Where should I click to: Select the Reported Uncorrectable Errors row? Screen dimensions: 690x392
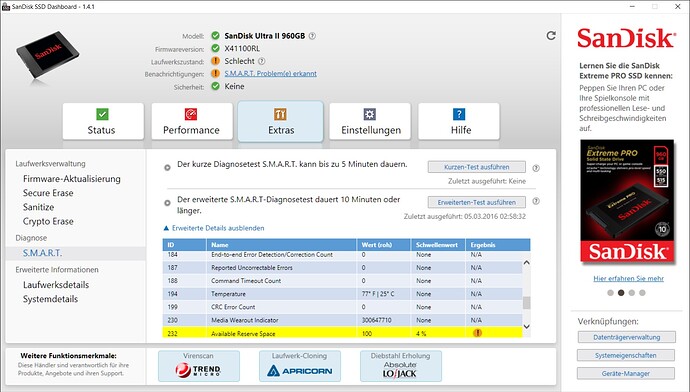342,267
